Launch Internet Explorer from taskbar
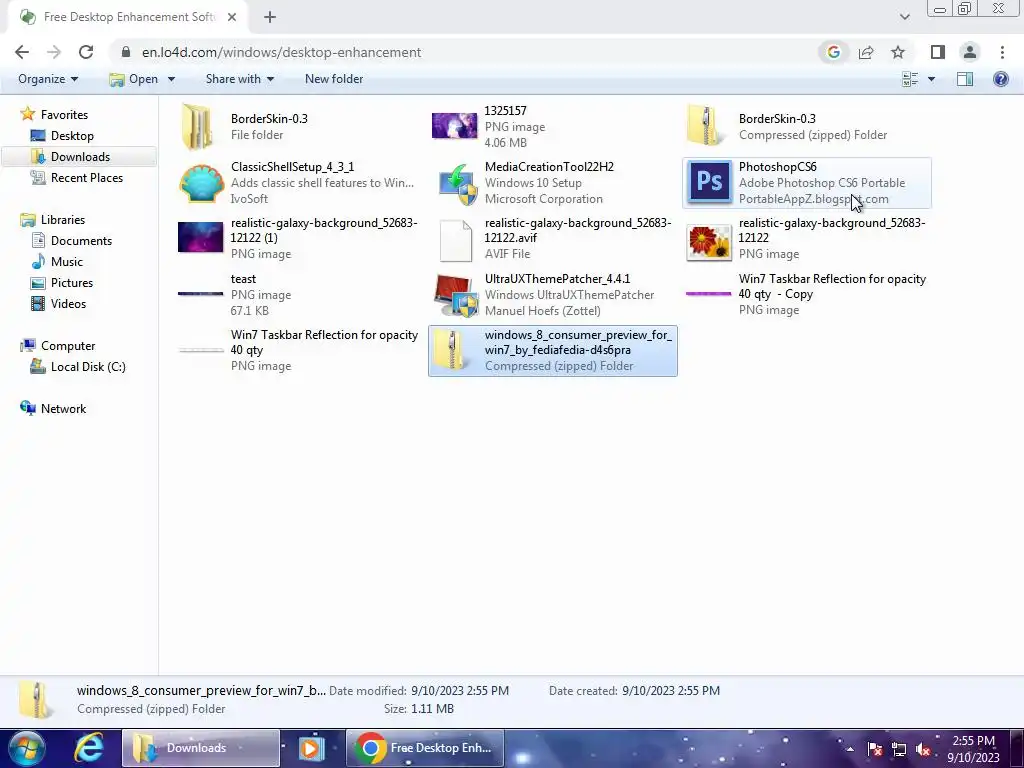Screen dimensions: 1024x768 (x=88, y=748)
